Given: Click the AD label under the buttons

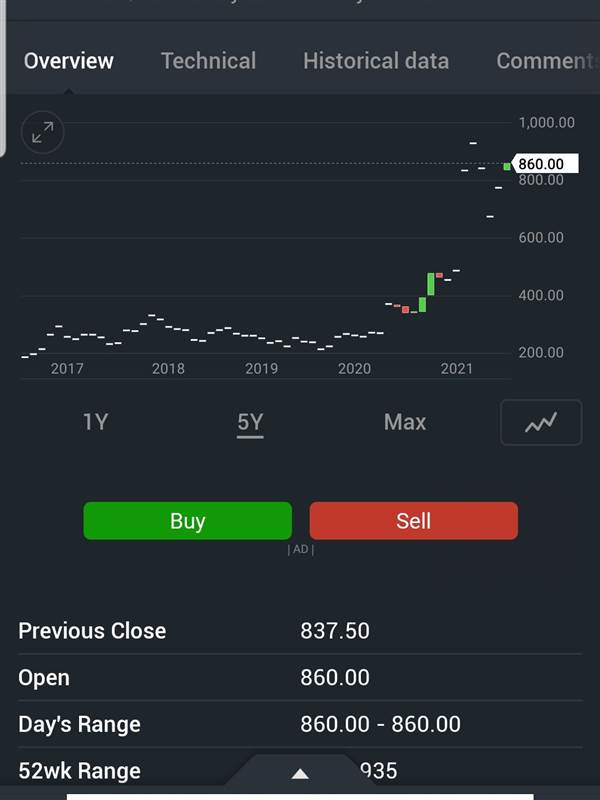Looking at the screenshot, I should coord(301,549).
